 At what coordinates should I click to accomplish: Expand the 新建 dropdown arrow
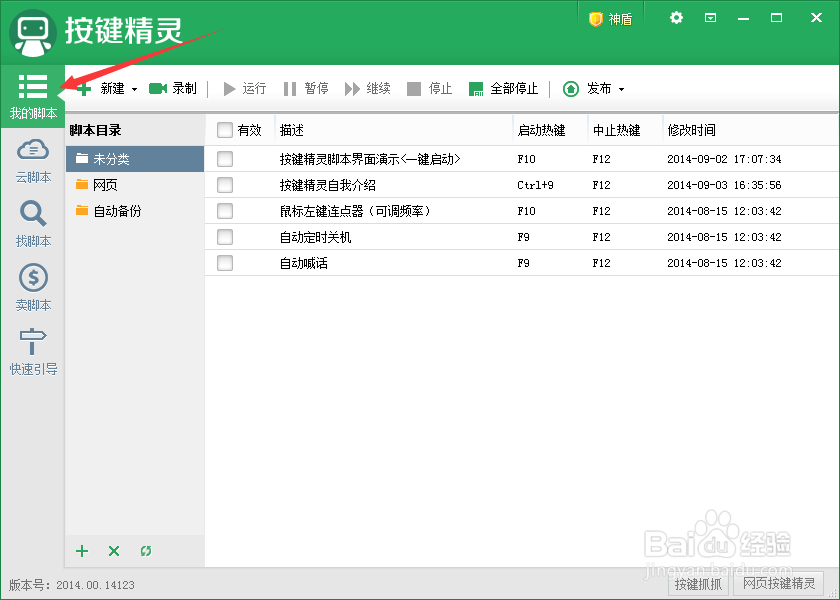(x=134, y=89)
